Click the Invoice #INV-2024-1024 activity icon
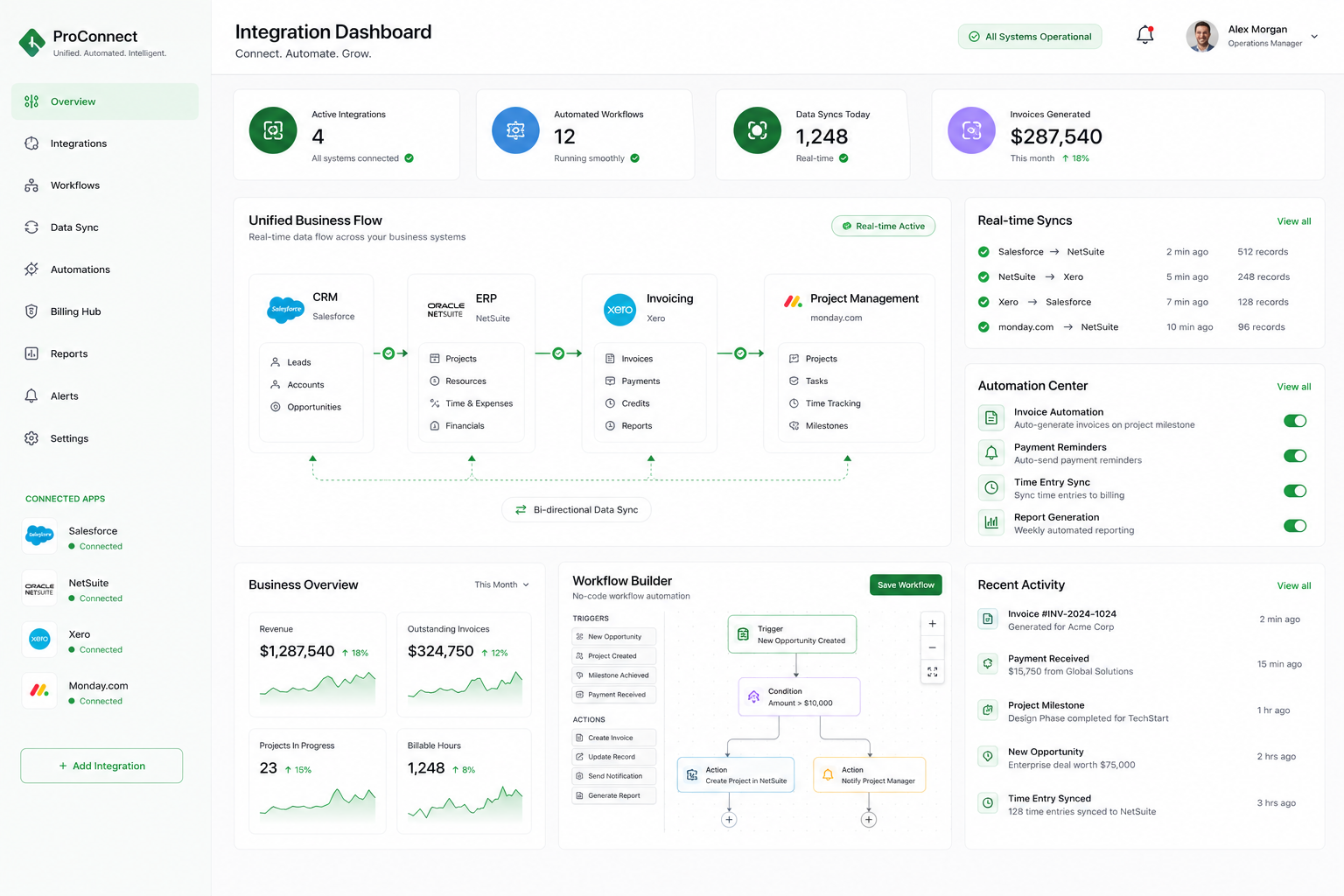This screenshot has height=896, width=1344. point(988,619)
